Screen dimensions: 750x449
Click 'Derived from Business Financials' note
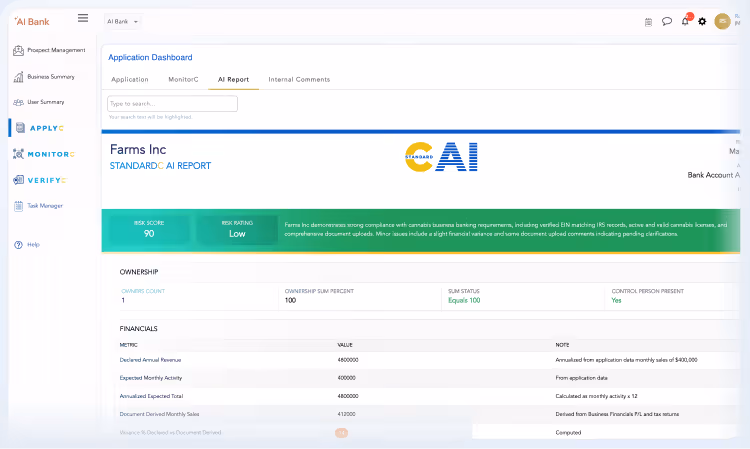coord(617,415)
